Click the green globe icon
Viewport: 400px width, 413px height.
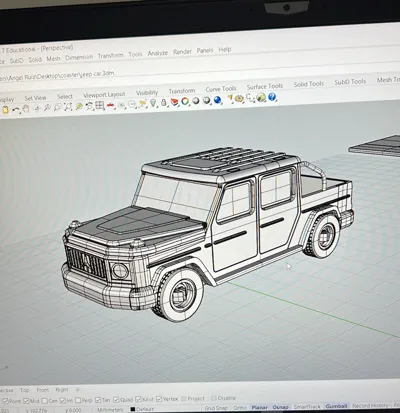pos(261,97)
